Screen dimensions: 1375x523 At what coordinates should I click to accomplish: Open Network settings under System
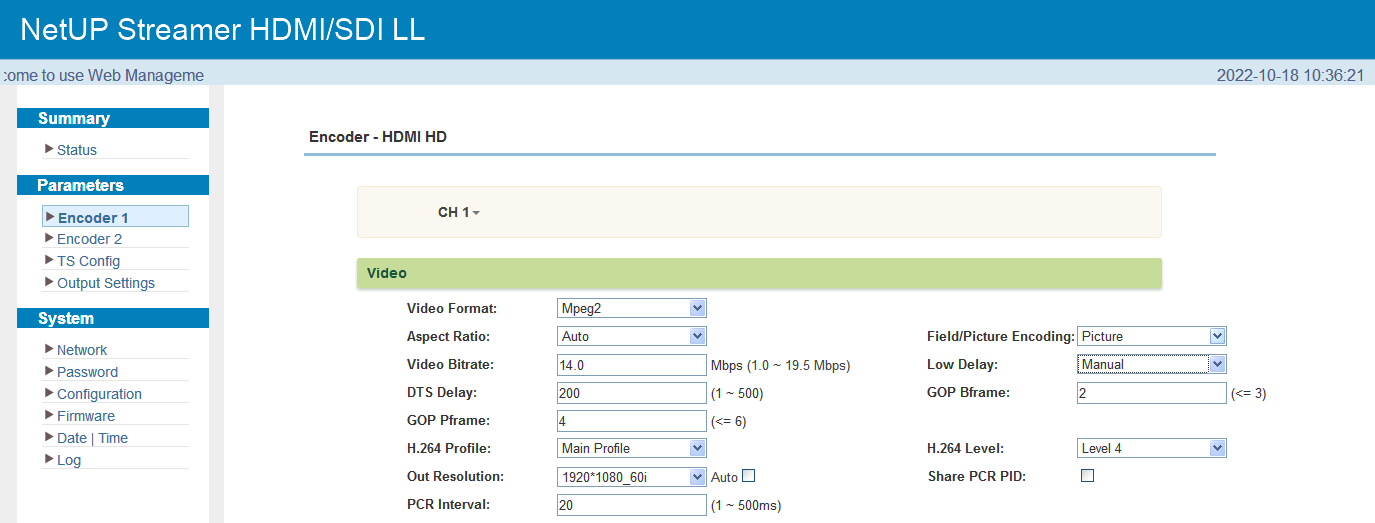click(82, 350)
